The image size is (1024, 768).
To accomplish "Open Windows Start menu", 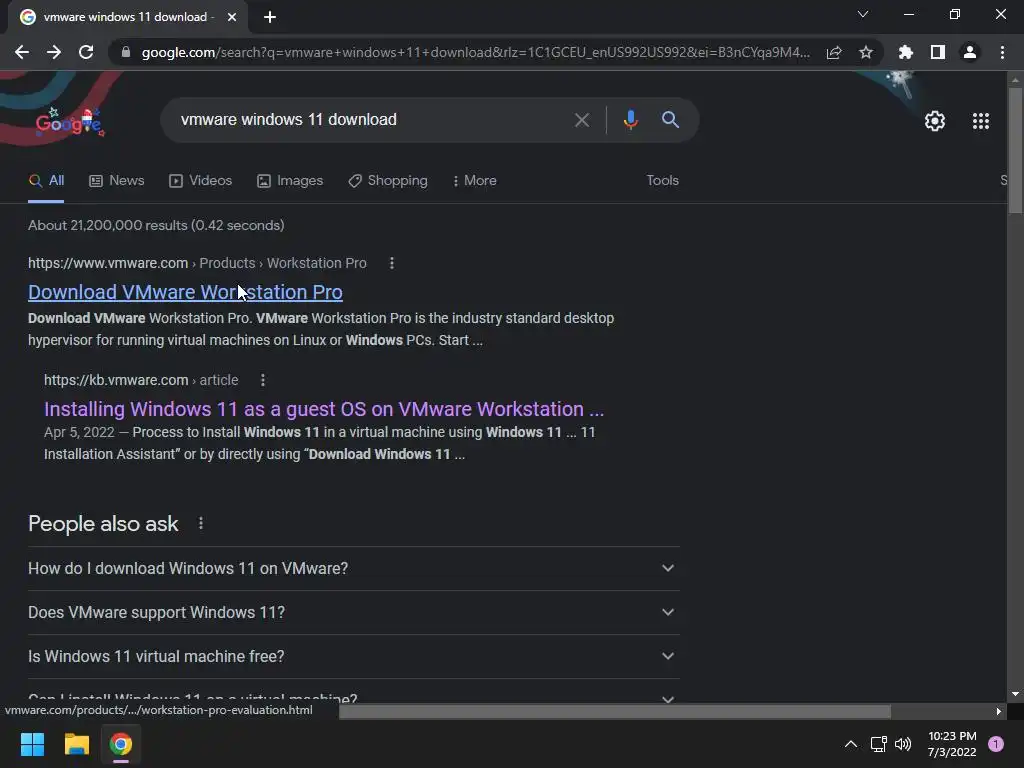I will (x=32, y=744).
